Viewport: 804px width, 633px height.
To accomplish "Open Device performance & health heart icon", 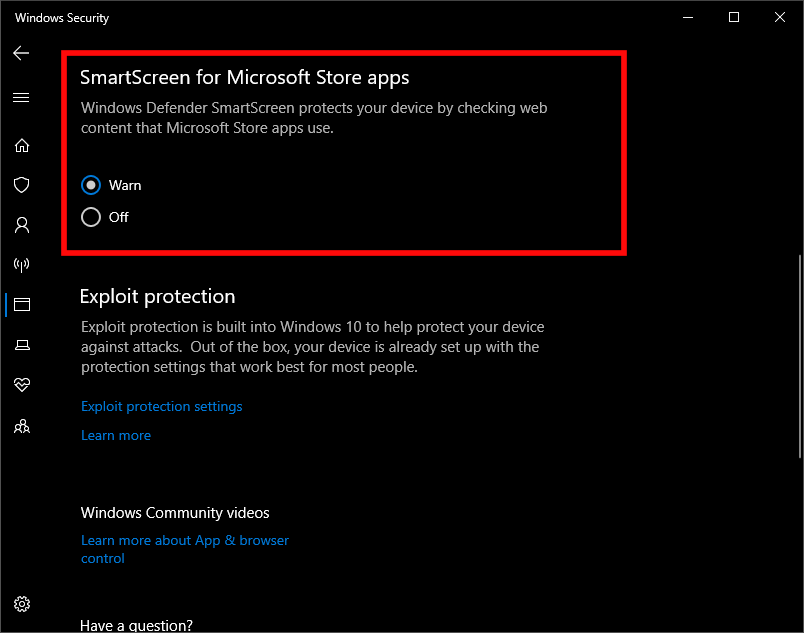I will [x=21, y=385].
